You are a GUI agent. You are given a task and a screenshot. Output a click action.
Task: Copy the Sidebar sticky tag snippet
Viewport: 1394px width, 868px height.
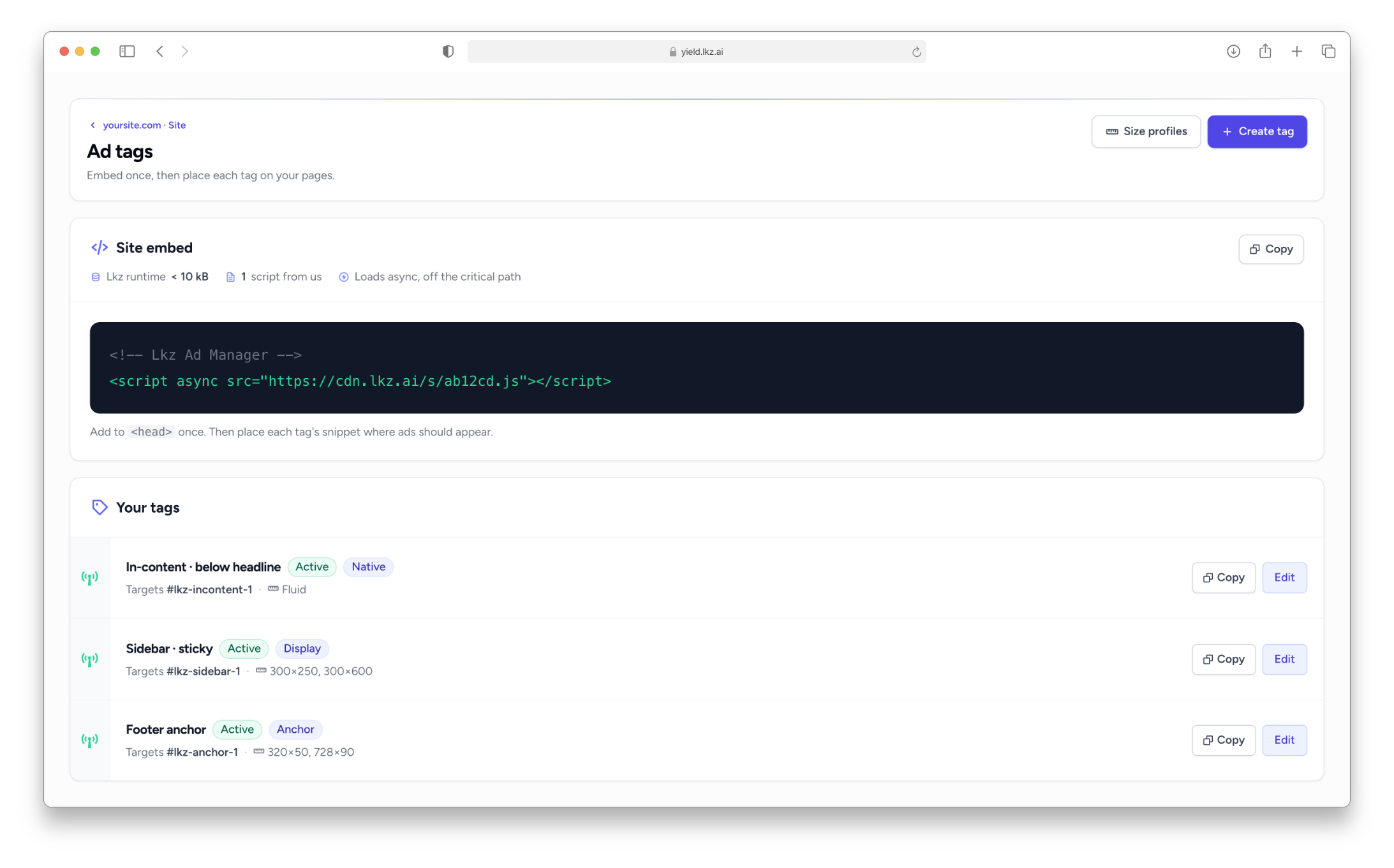[x=1224, y=659]
